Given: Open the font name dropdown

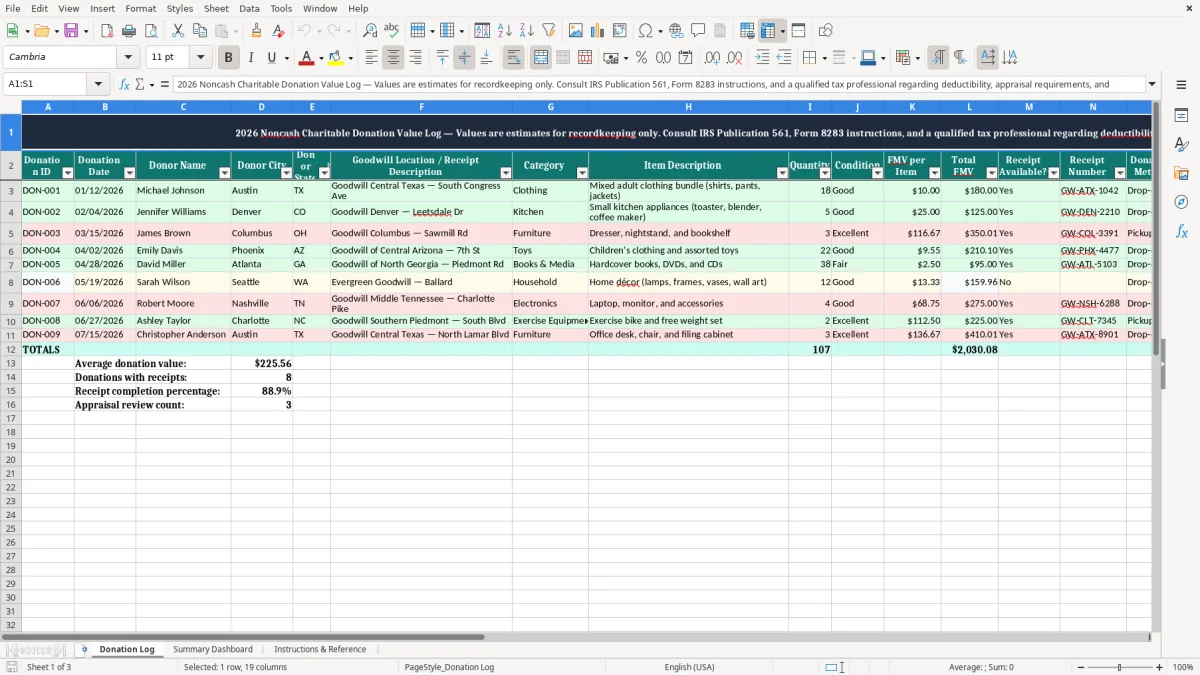Looking at the screenshot, I should pyautogui.click(x=128, y=58).
